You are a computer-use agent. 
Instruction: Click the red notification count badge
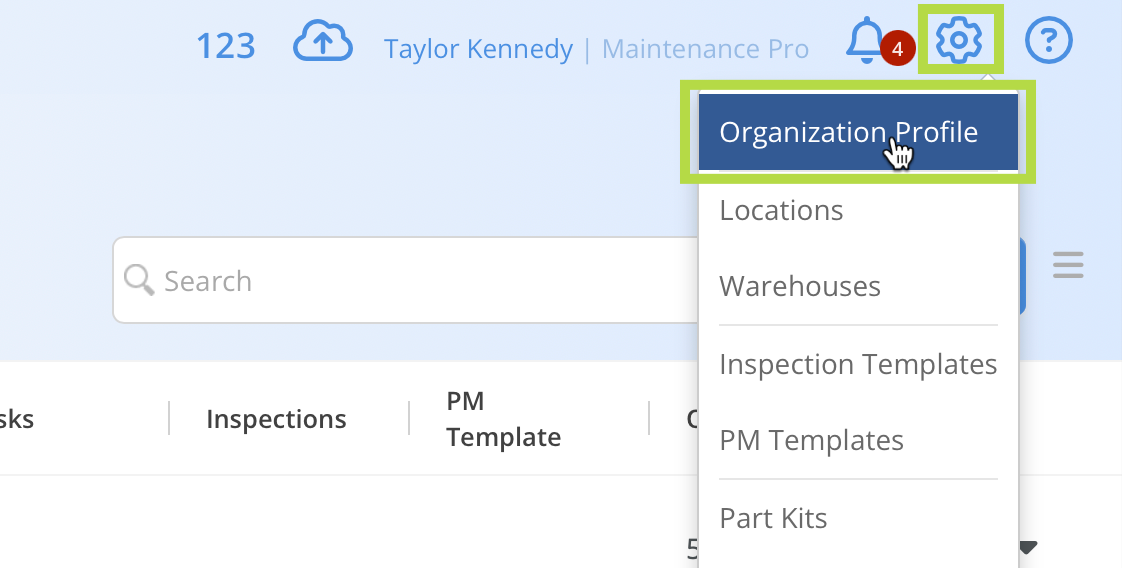pyautogui.click(x=897, y=49)
